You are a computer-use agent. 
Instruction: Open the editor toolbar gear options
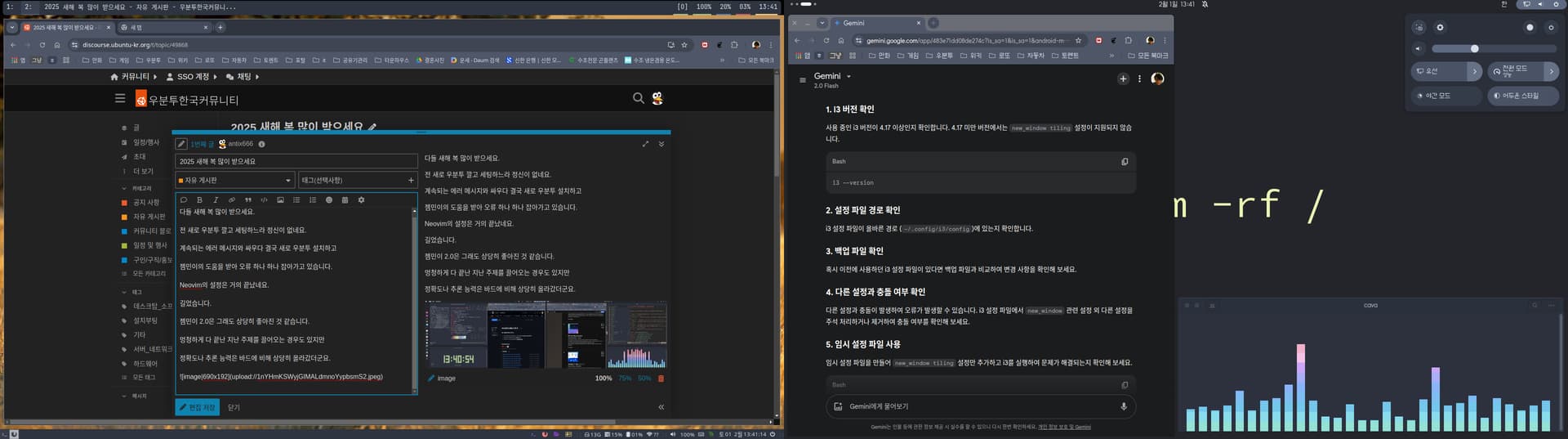[x=361, y=199]
